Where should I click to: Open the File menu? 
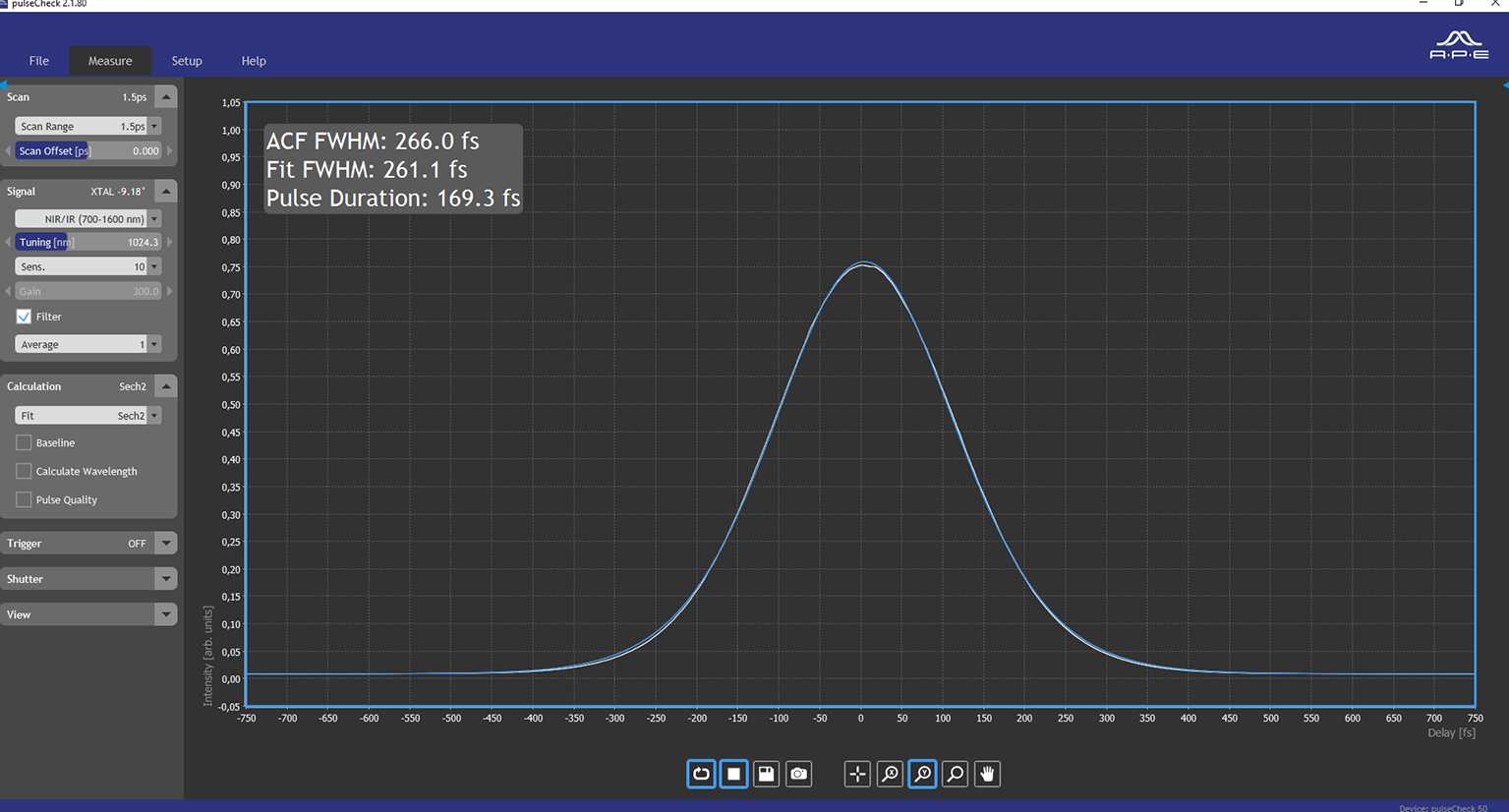pos(39,61)
